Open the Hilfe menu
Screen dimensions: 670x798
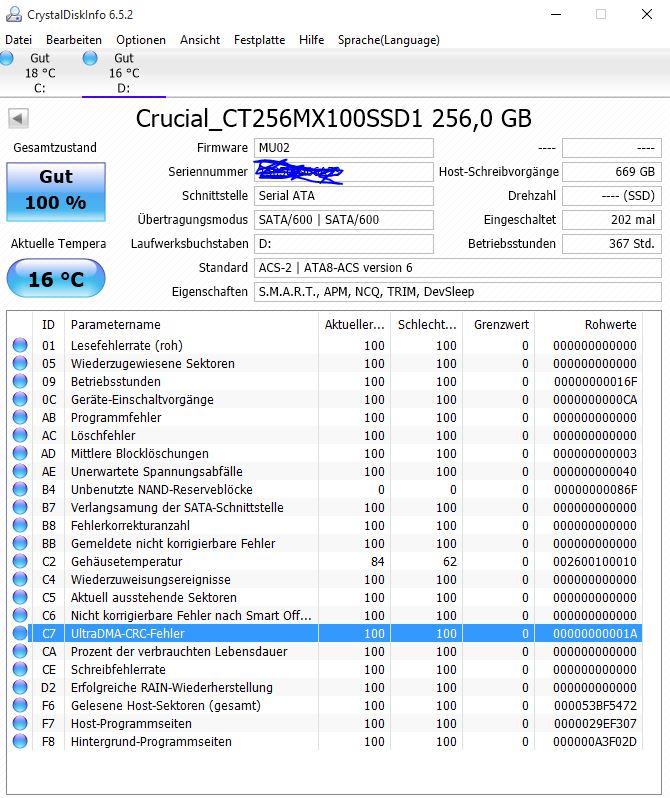click(x=312, y=40)
